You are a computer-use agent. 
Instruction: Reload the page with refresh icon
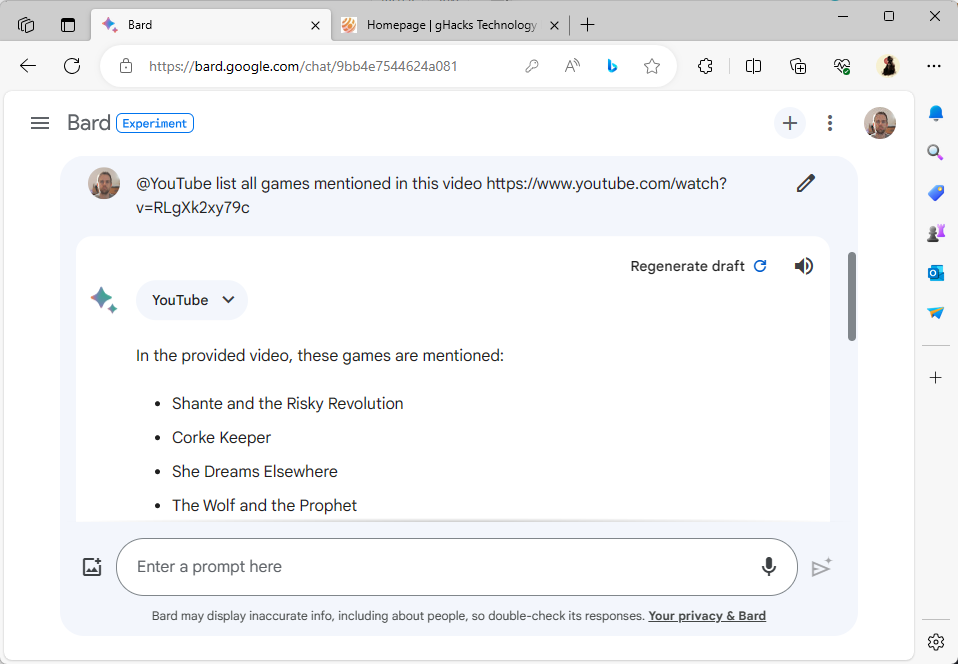[x=72, y=66]
